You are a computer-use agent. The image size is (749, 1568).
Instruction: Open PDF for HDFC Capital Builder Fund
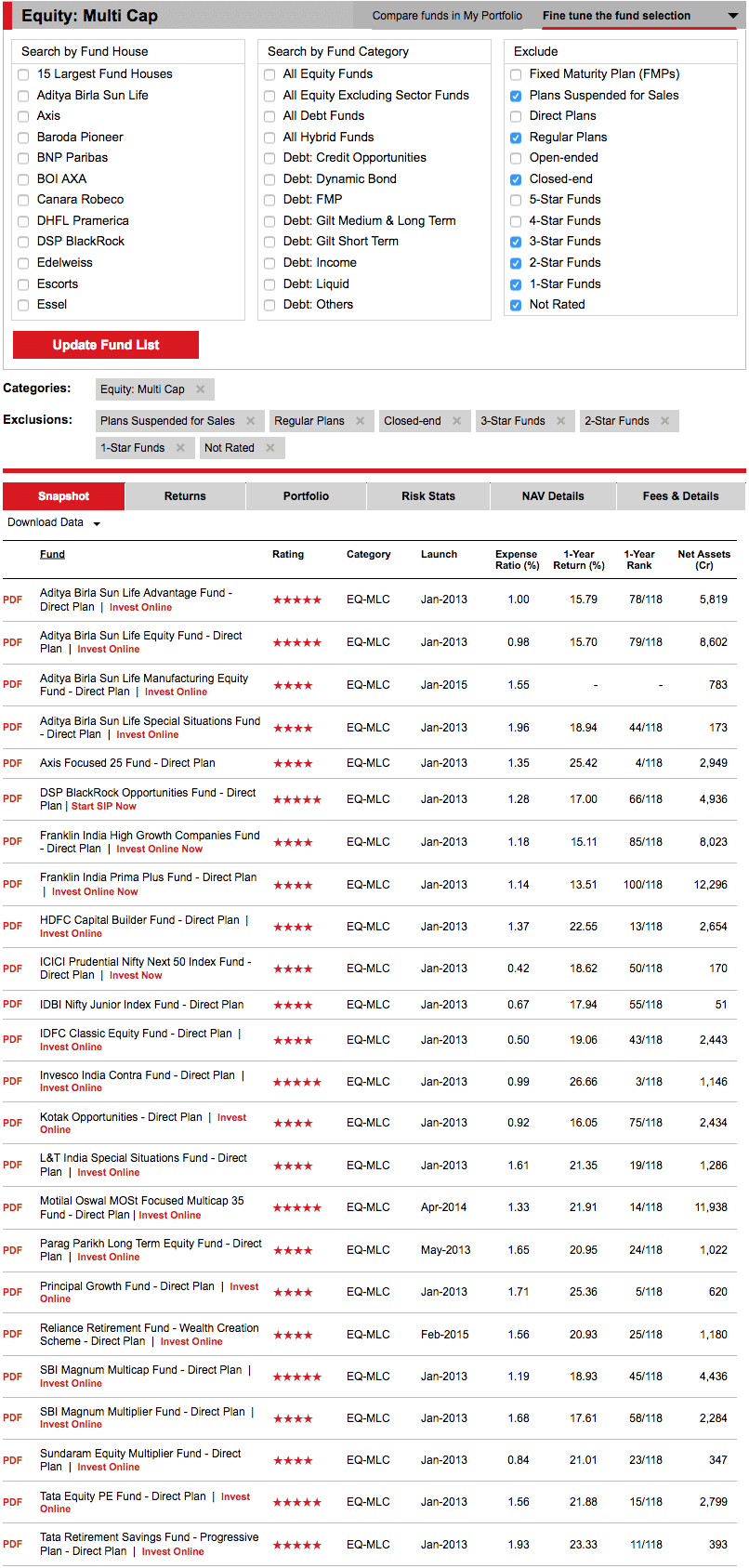tap(12, 927)
